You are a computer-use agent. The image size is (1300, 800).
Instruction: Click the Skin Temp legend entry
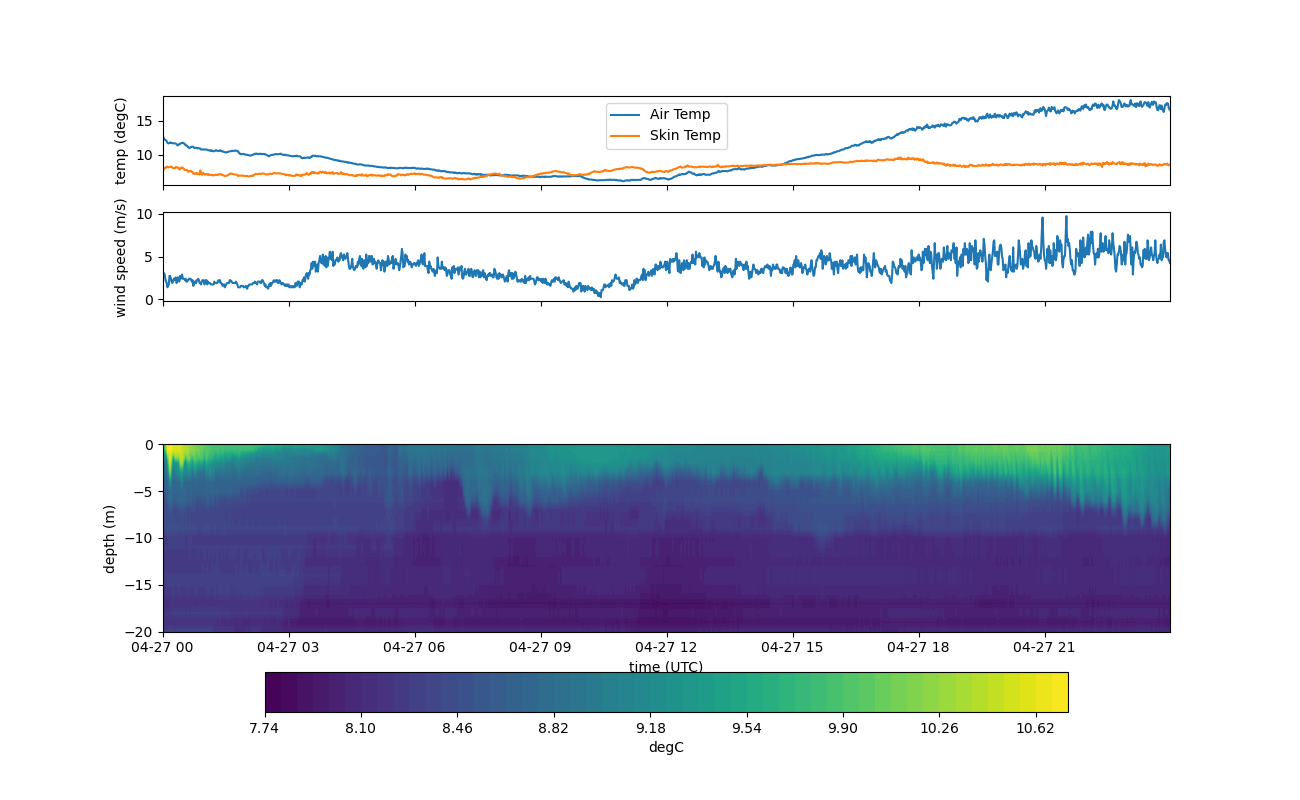[685, 136]
